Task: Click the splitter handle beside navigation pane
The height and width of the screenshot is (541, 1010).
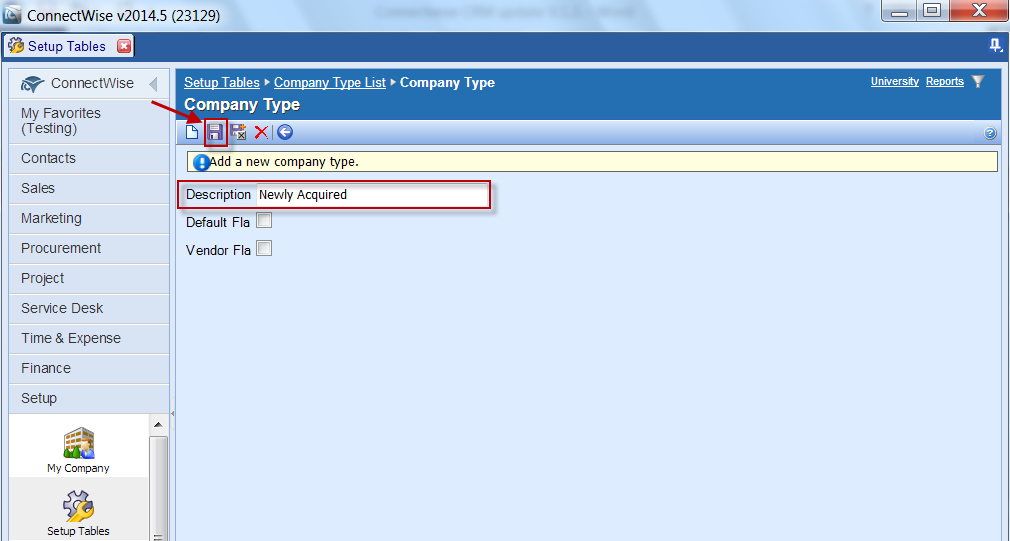Action: (172, 414)
